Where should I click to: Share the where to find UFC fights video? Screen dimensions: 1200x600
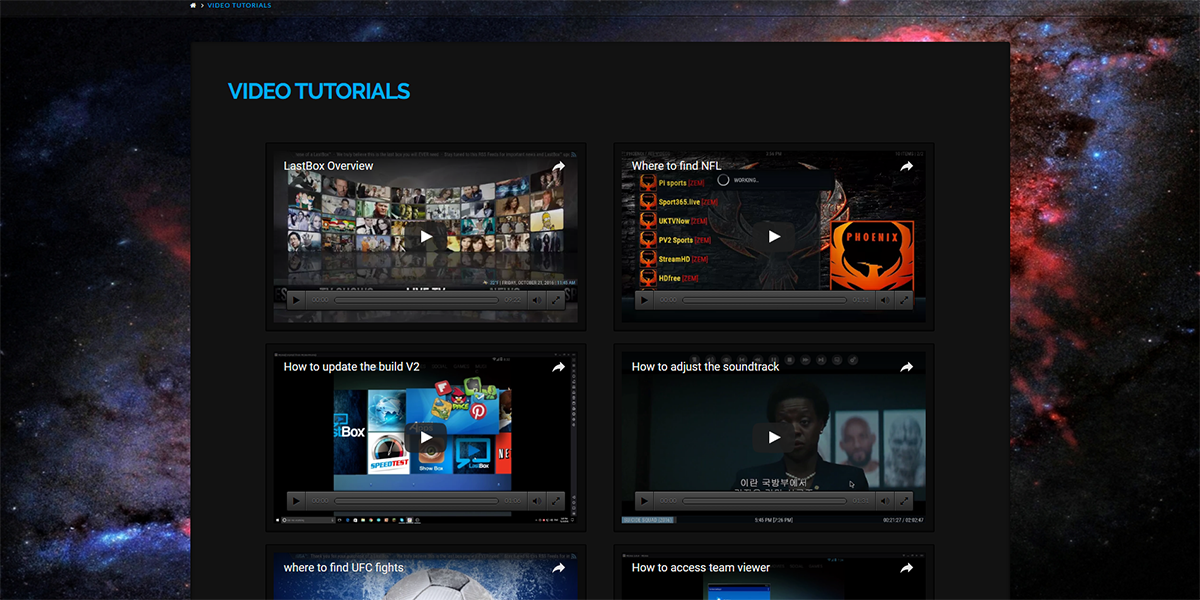pos(558,568)
